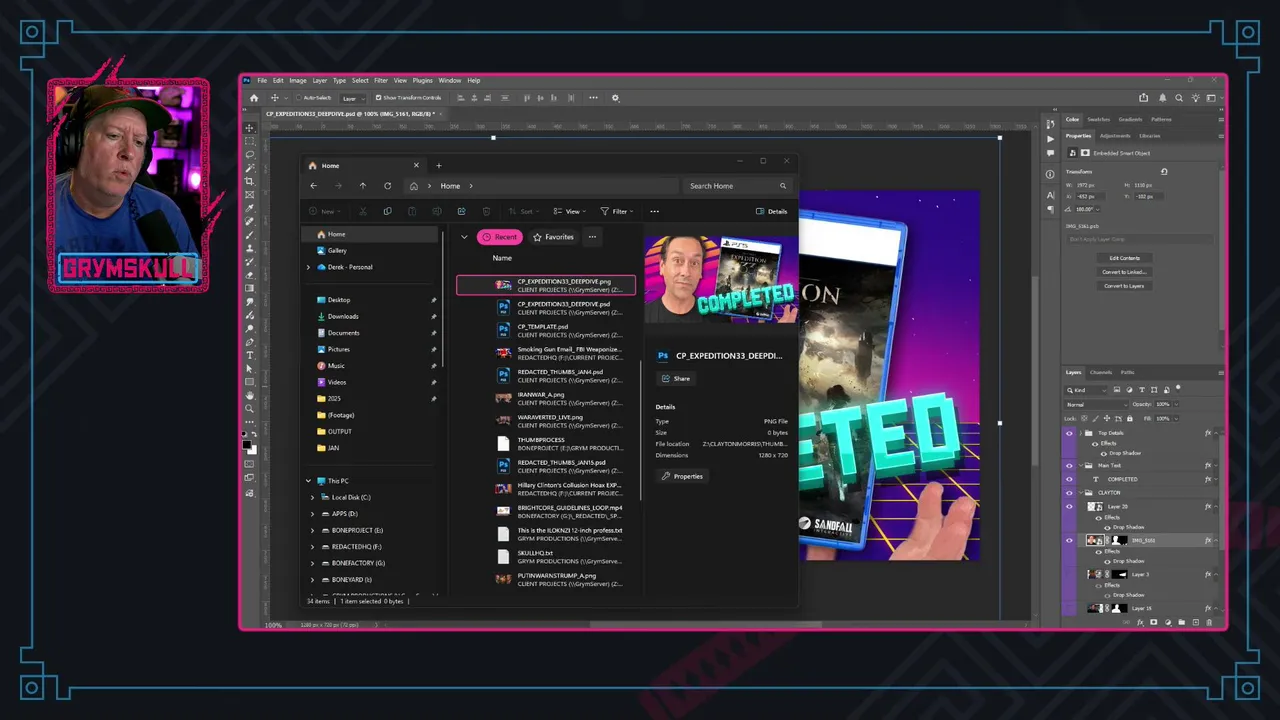
Task: Select the Eyedropper tool
Action: (x=250, y=208)
